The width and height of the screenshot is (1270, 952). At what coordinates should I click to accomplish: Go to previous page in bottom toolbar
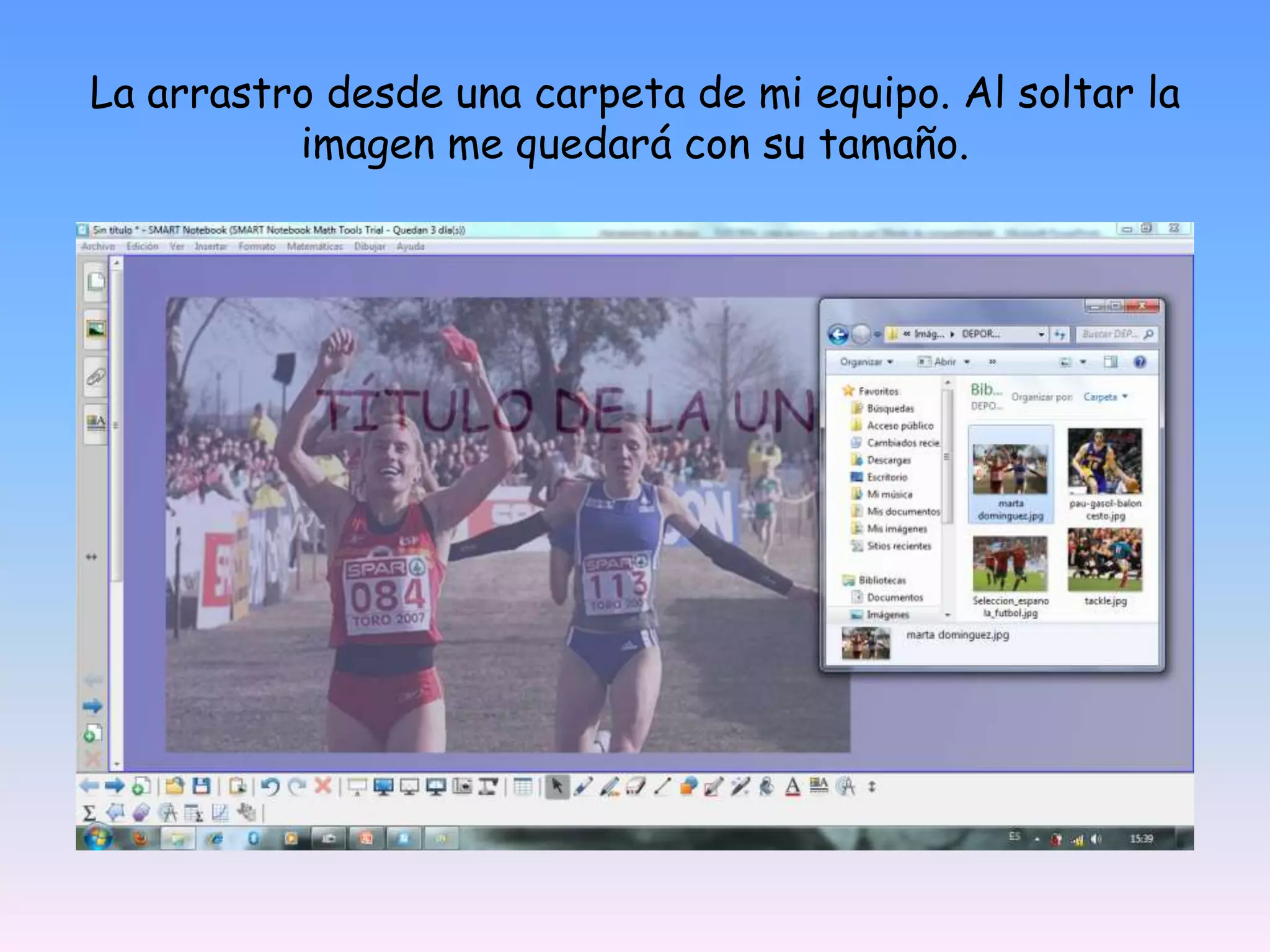(89, 787)
